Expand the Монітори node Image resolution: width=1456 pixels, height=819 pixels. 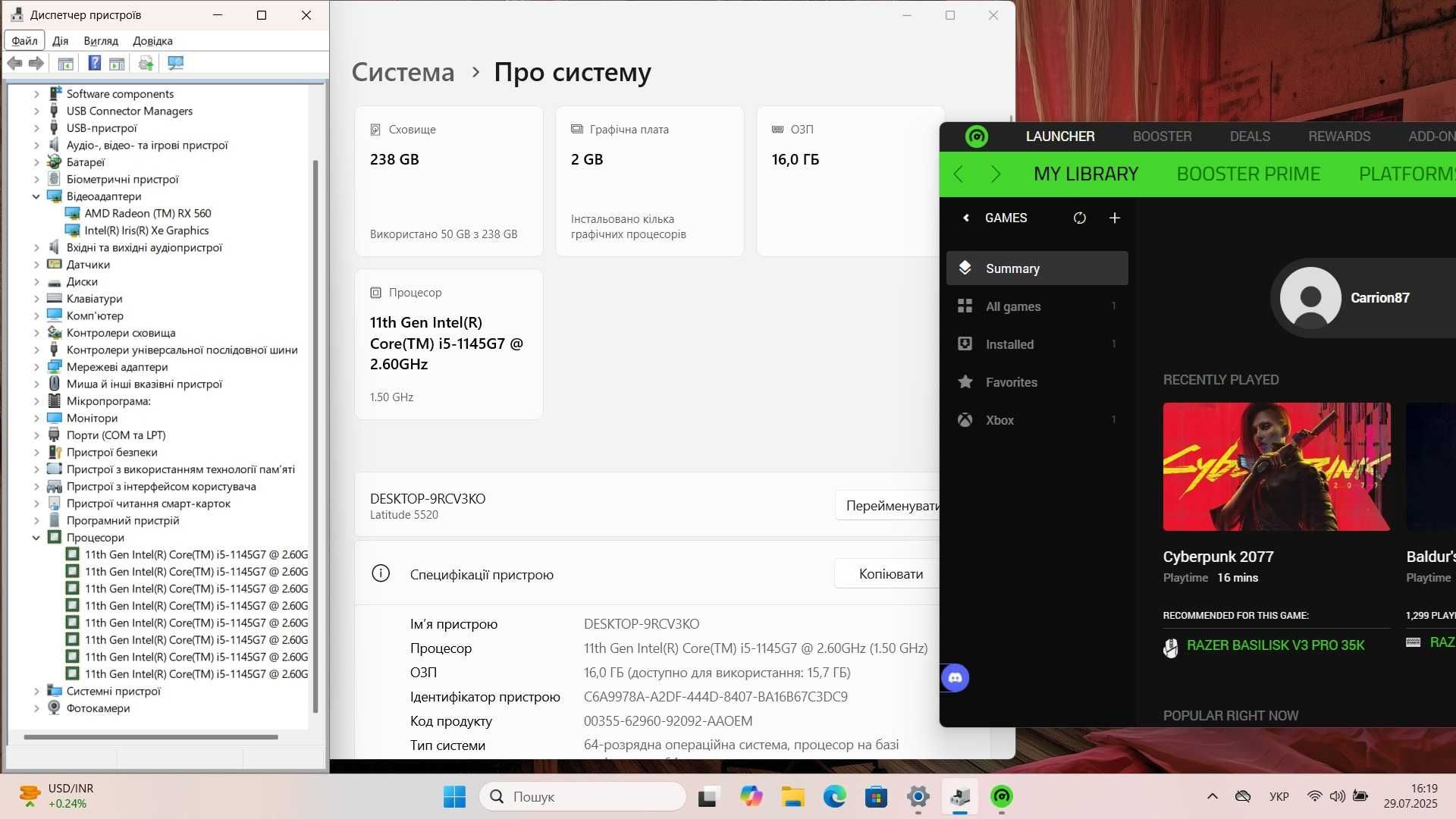pos(36,418)
